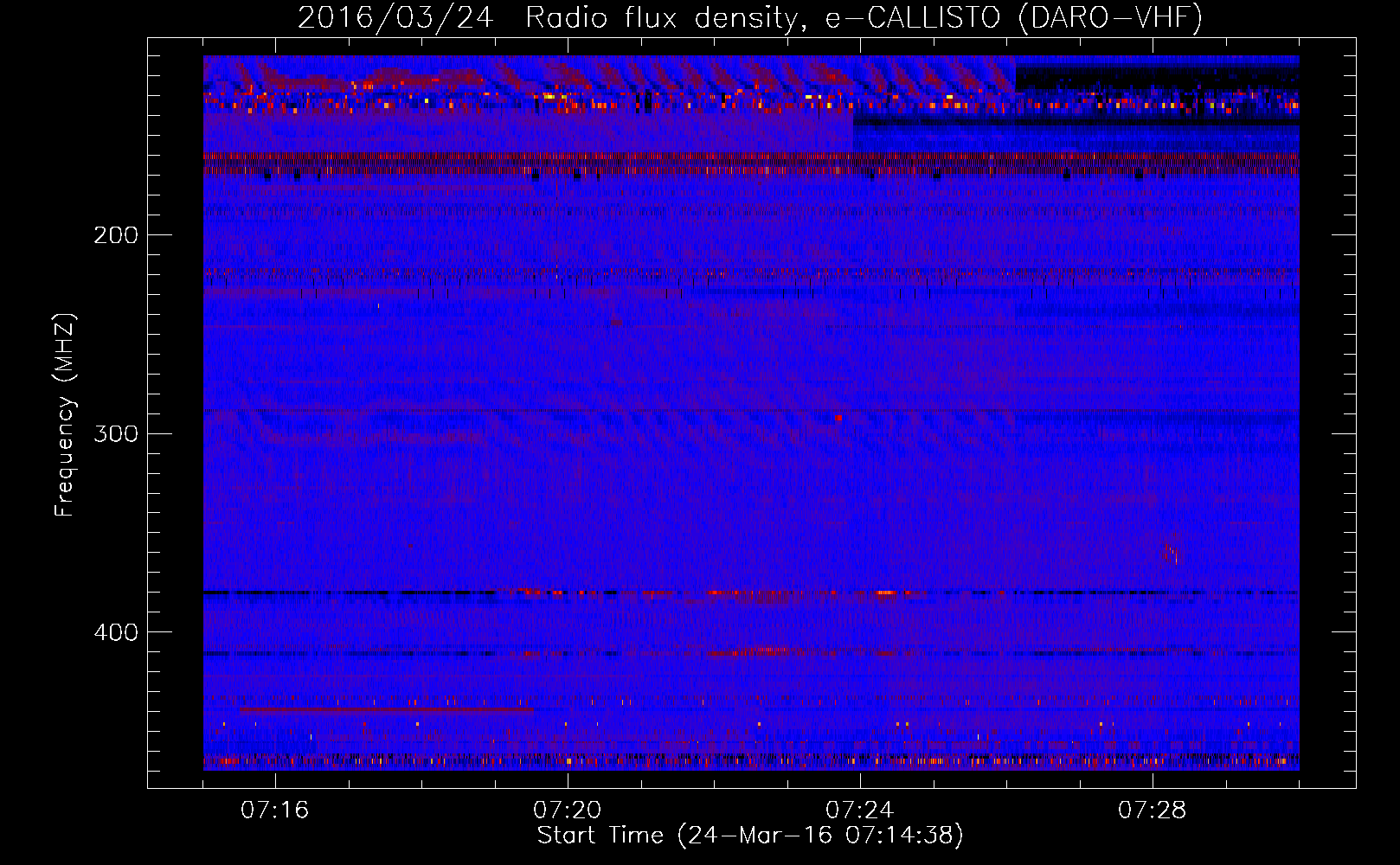The height and width of the screenshot is (865, 1400).
Task: Click the 07:16 time tick label
Action: tap(275, 811)
